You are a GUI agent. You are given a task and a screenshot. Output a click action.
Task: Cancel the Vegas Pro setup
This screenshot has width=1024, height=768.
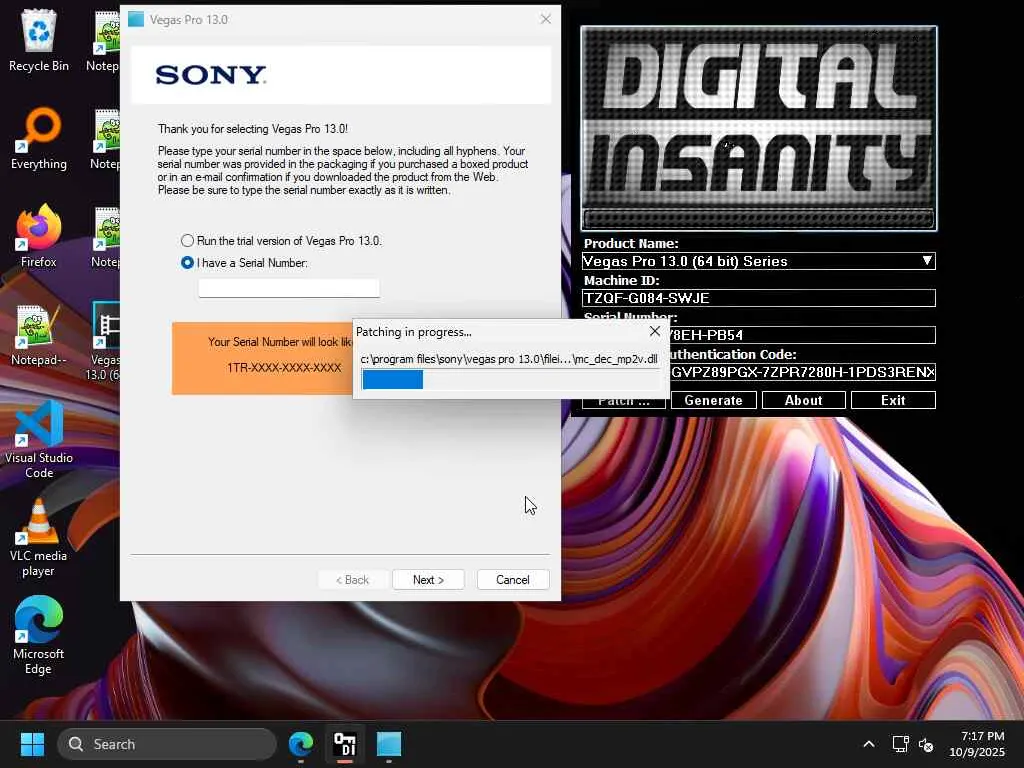(513, 579)
